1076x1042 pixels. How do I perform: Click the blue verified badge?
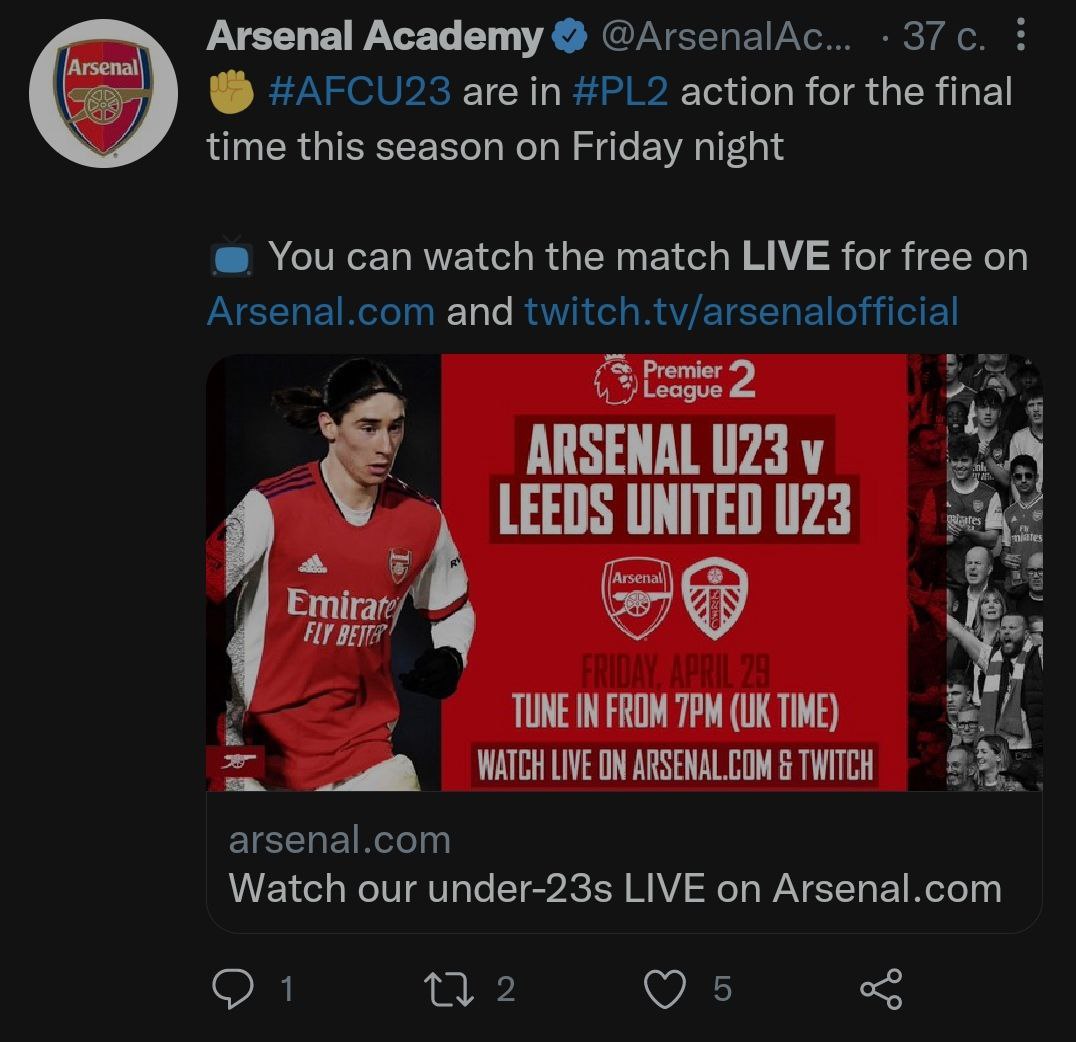[x=570, y=37]
